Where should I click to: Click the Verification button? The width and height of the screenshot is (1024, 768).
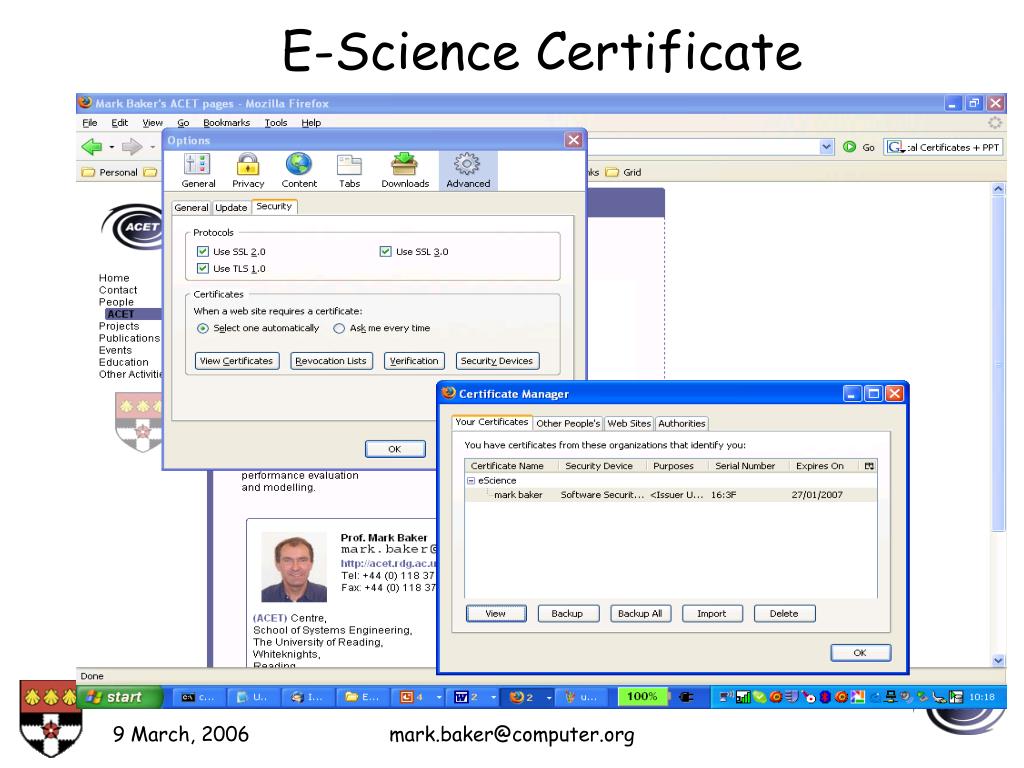pyautogui.click(x=414, y=360)
